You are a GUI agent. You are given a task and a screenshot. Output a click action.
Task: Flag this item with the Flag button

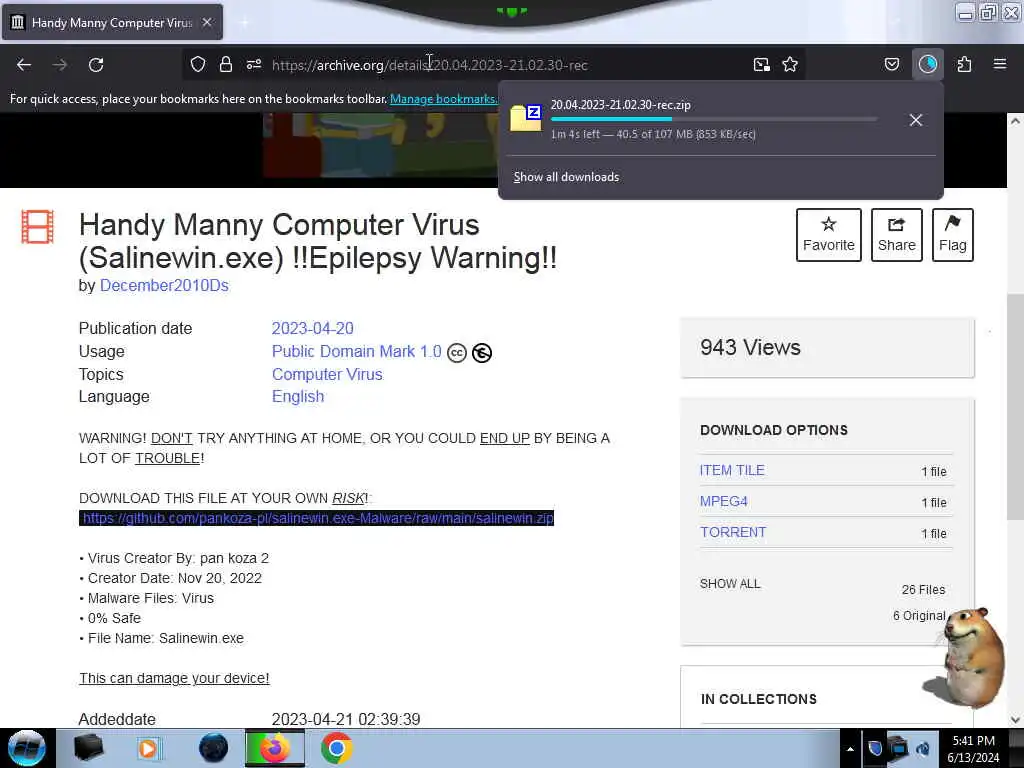click(x=953, y=235)
